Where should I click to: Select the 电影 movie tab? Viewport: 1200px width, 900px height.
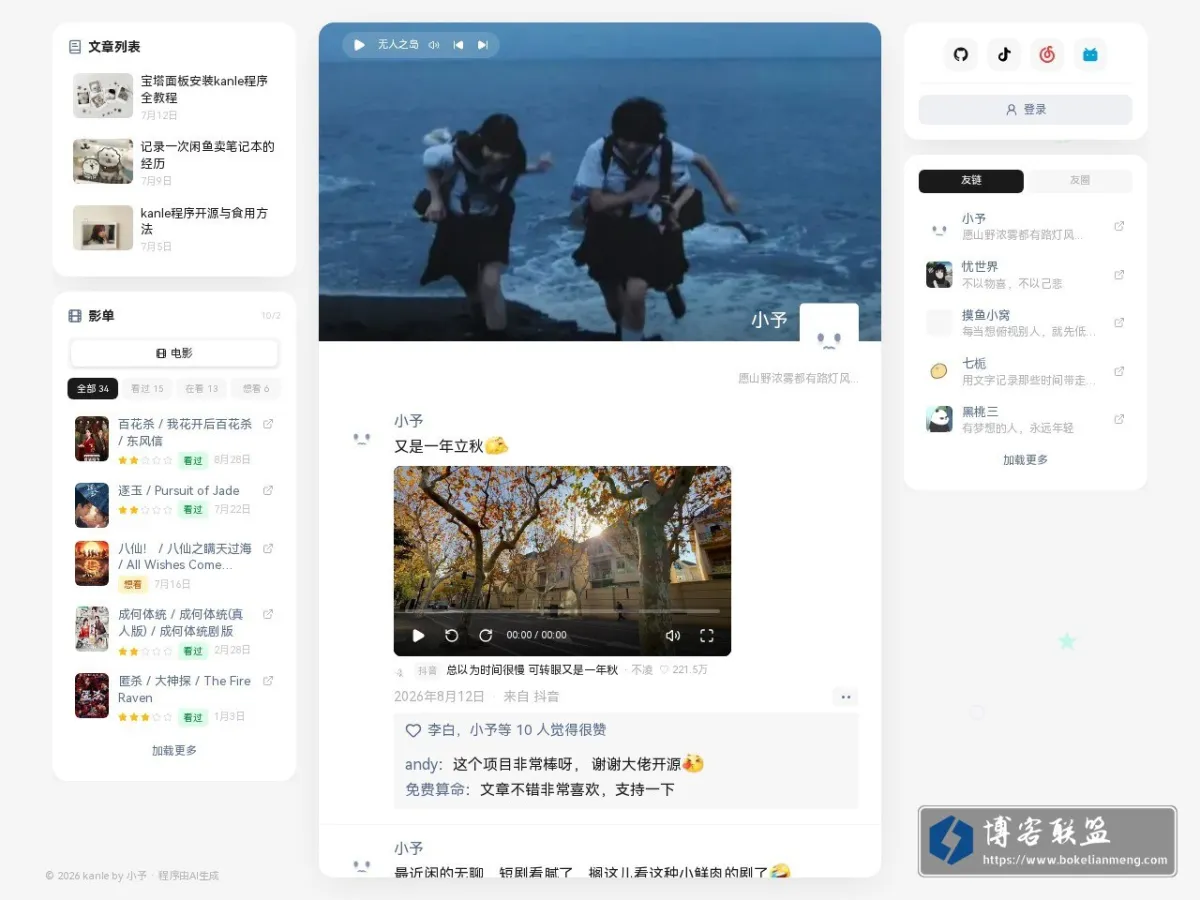174,353
